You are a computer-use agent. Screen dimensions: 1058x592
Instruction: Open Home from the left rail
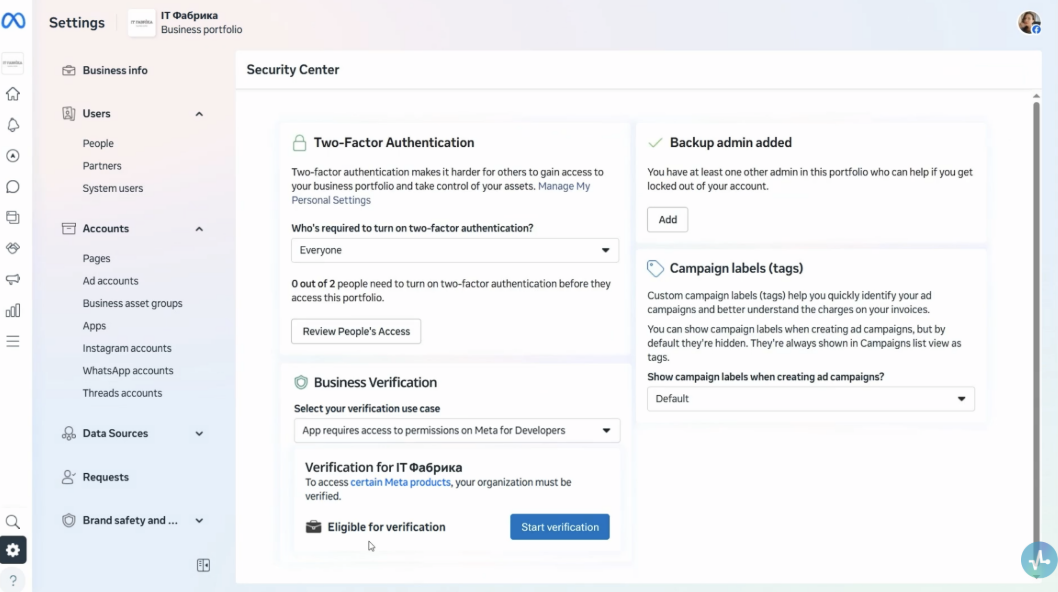click(13, 94)
